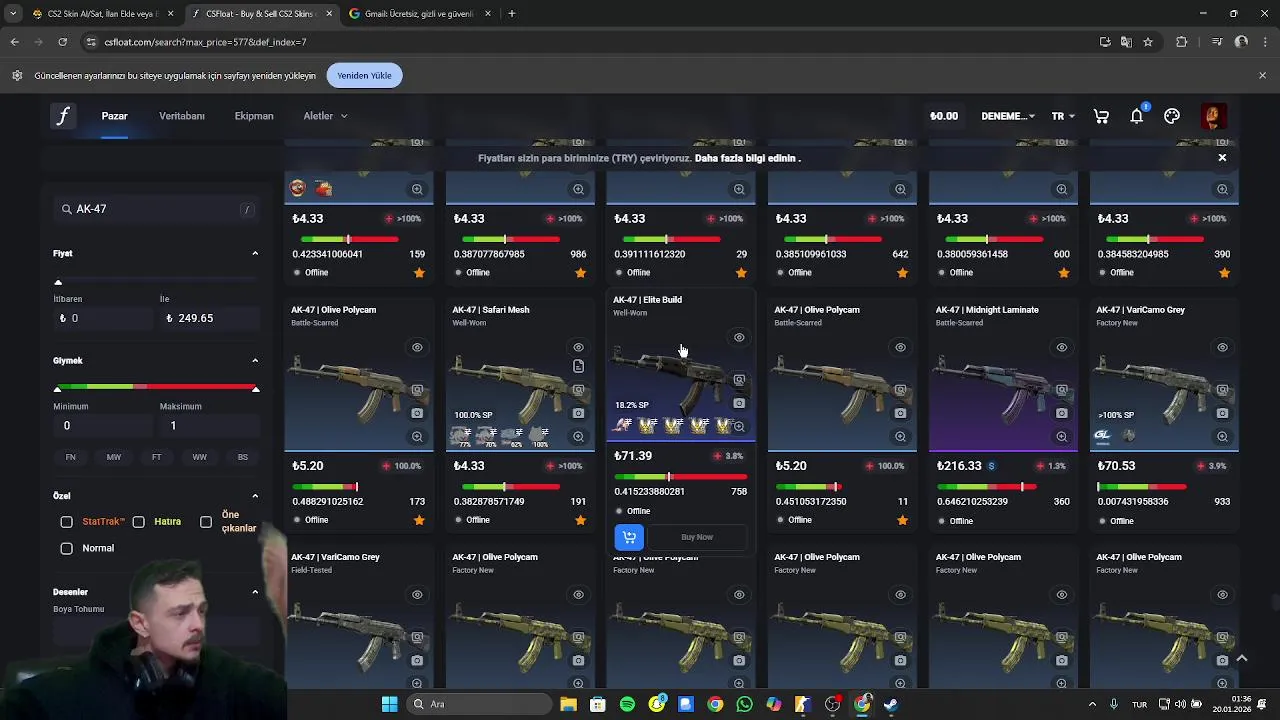Zoom the Midnight Laminate skin image
The height and width of the screenshot is (720, 1280).
tap(1061, 437)
